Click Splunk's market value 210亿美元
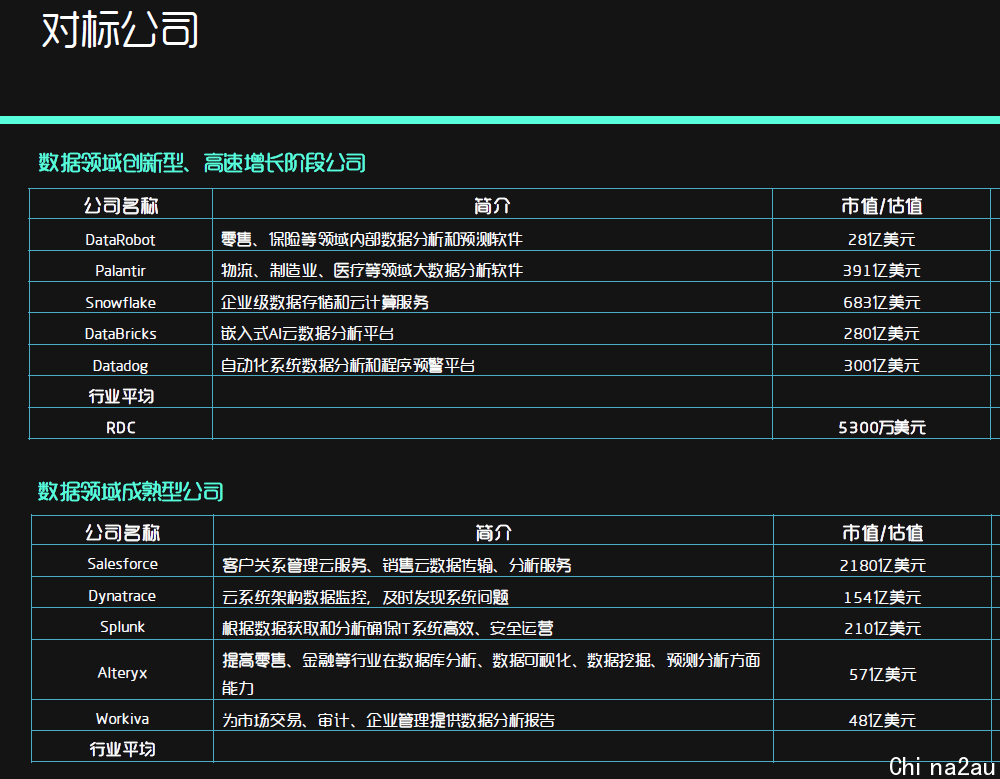The image size is (1000, 779). (x=883, y=628)
